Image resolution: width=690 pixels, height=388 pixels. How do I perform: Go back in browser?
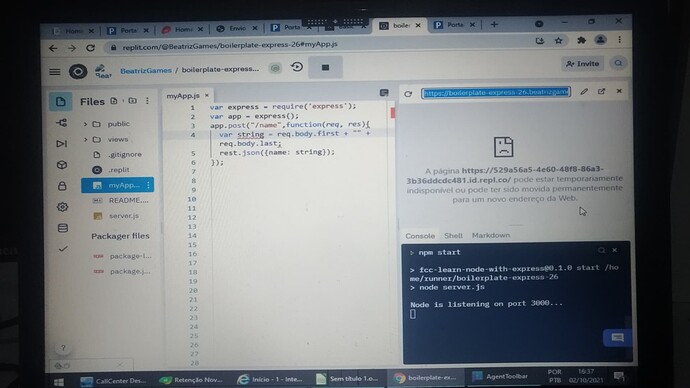click(x=53, y=48)
